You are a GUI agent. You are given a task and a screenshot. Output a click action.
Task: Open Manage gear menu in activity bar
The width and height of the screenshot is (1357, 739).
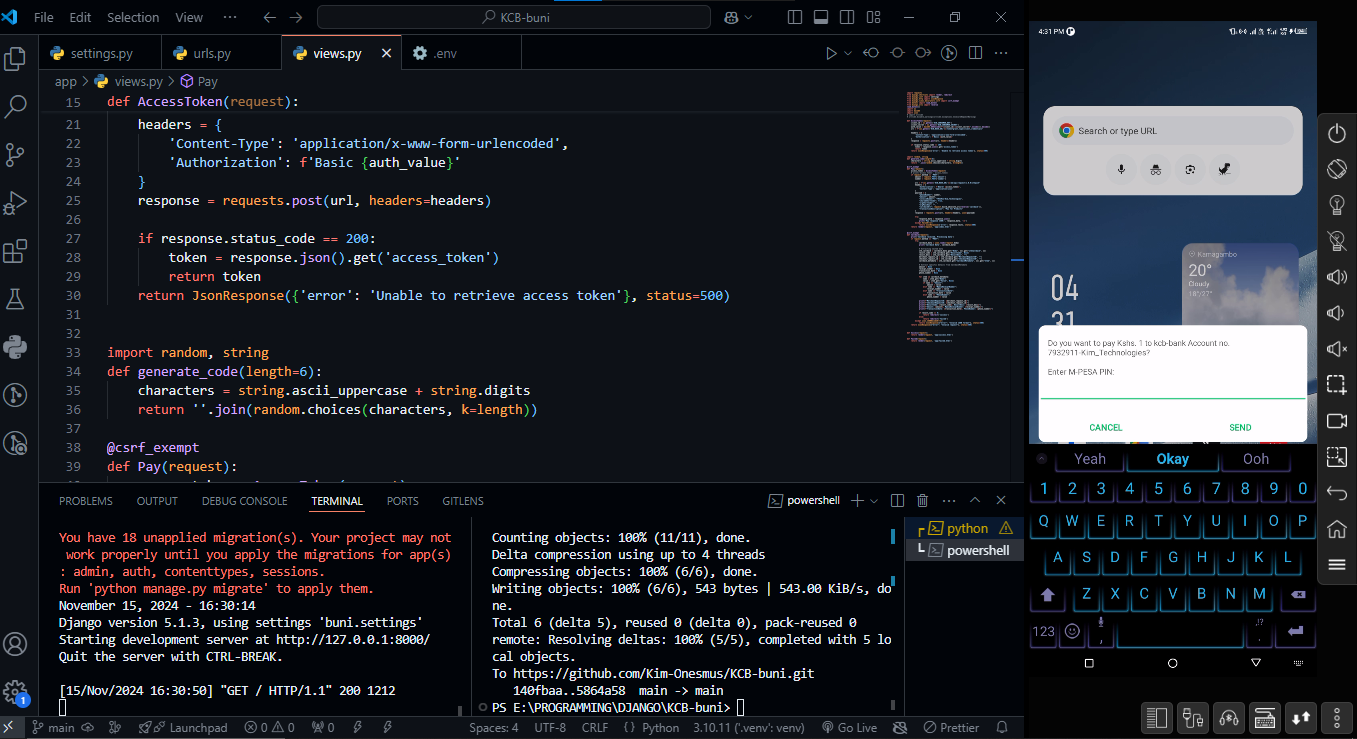pos(15,691)
